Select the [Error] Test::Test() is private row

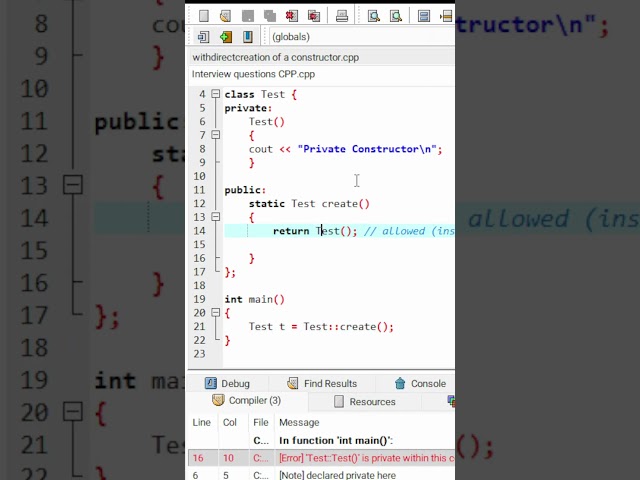[x=321, y=458]
